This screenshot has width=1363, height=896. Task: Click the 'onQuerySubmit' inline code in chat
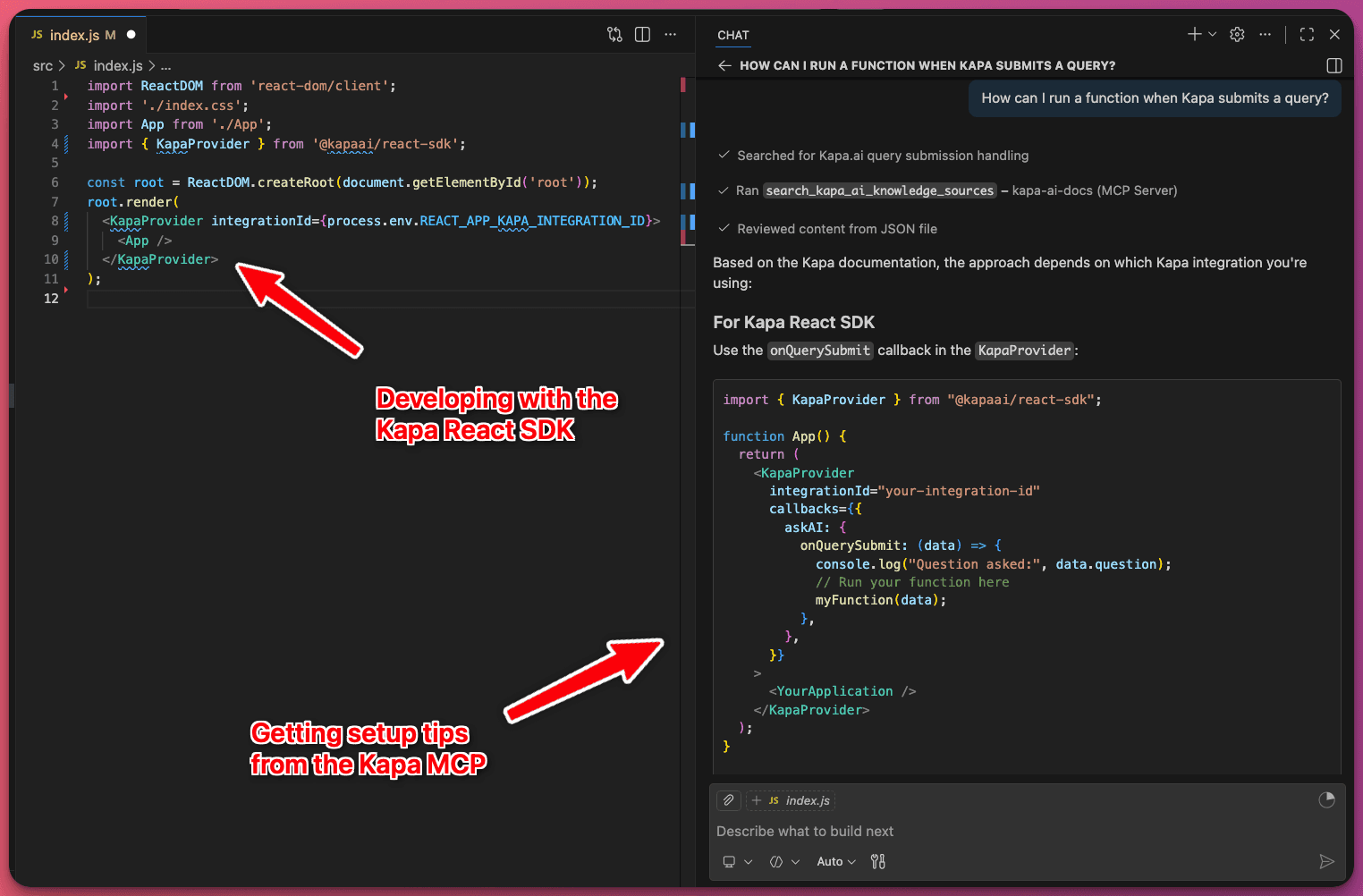coord(820,351)
